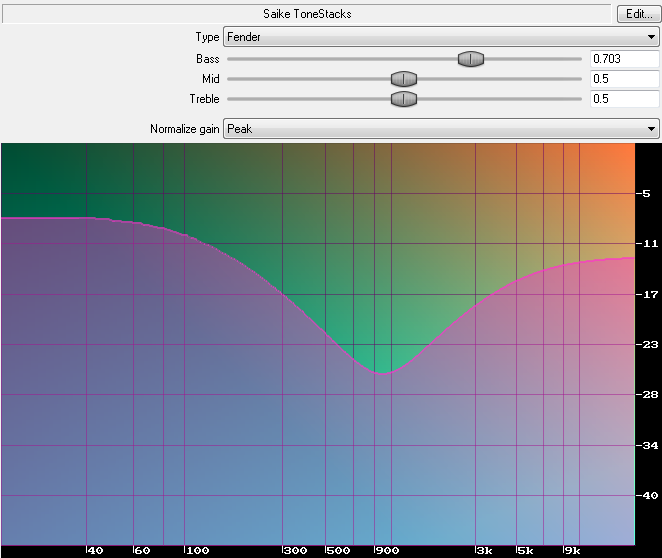662x558 pixels.
Task: Click the Mid label
Action: tap(211, 79)
